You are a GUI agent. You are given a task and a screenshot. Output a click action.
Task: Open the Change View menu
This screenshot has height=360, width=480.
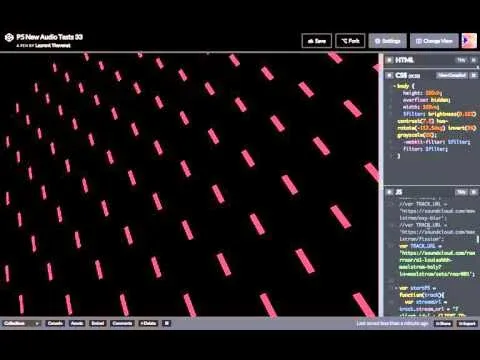[434, 41]
